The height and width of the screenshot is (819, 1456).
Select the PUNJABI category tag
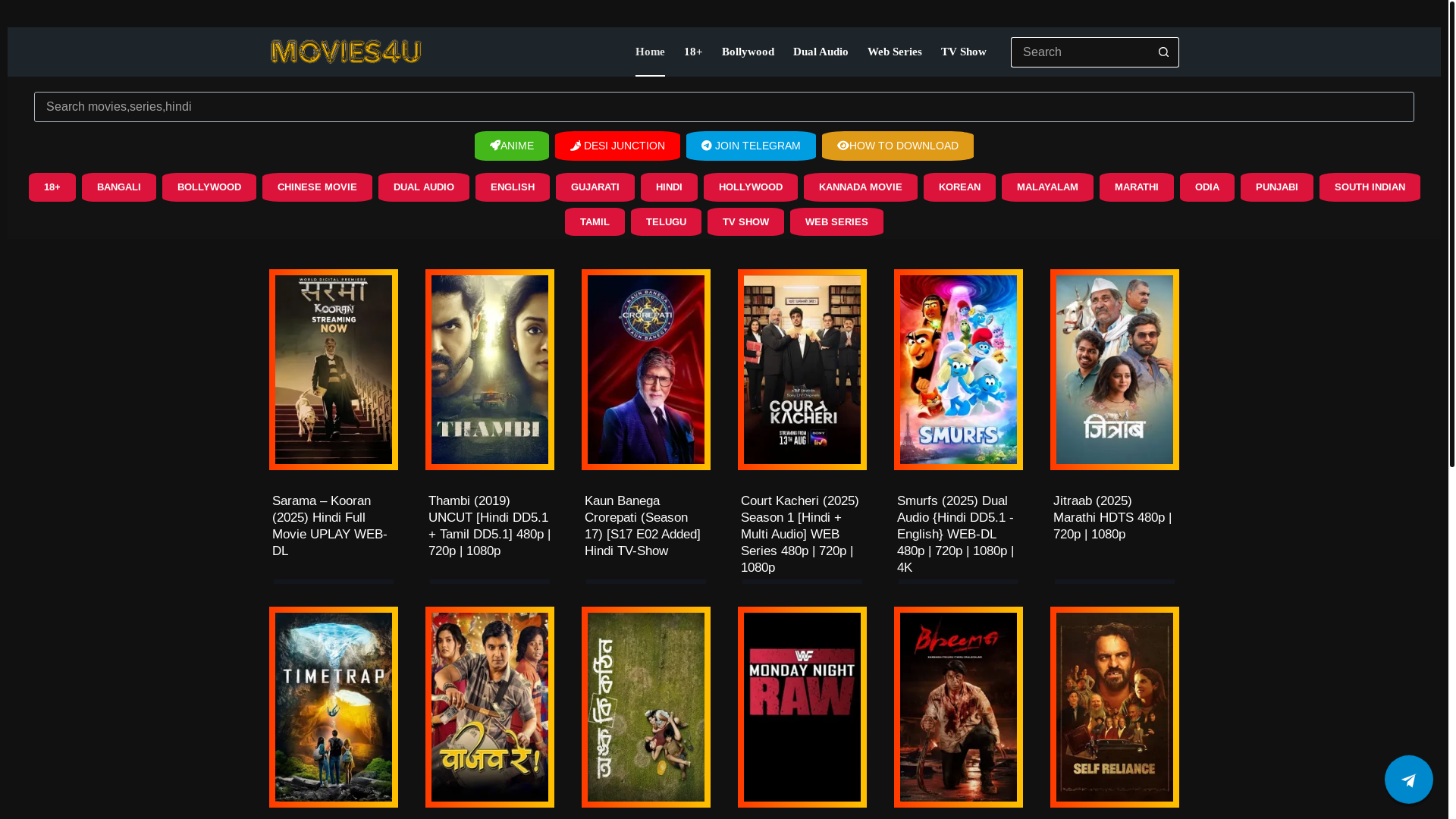1277,187
